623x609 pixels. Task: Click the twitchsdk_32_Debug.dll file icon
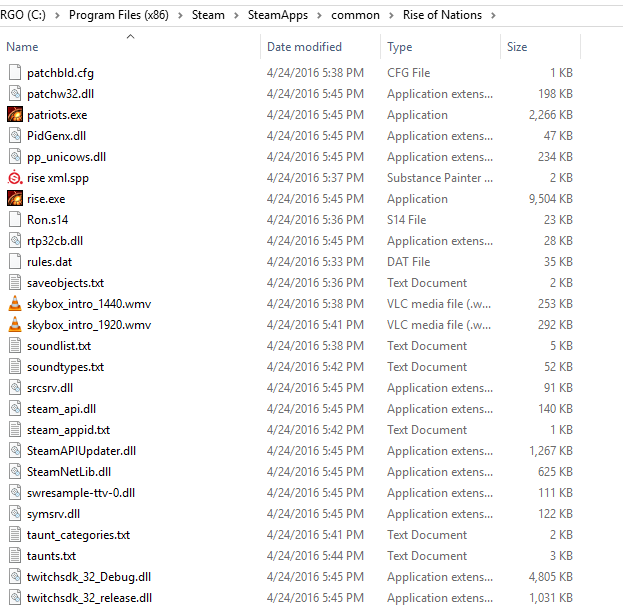(15, 577)
